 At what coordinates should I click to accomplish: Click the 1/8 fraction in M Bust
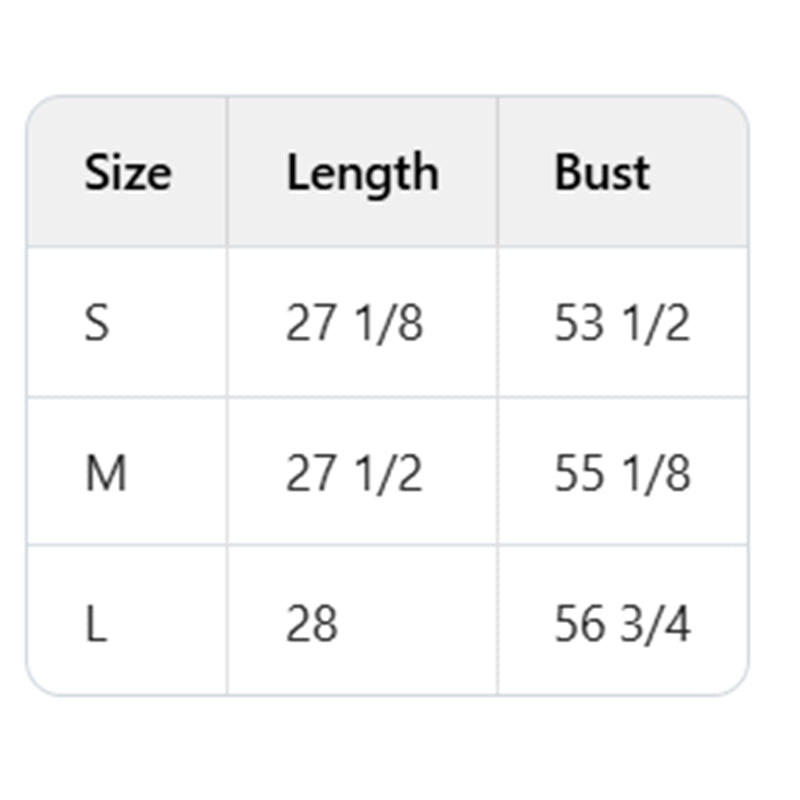(x=660, y=473)
